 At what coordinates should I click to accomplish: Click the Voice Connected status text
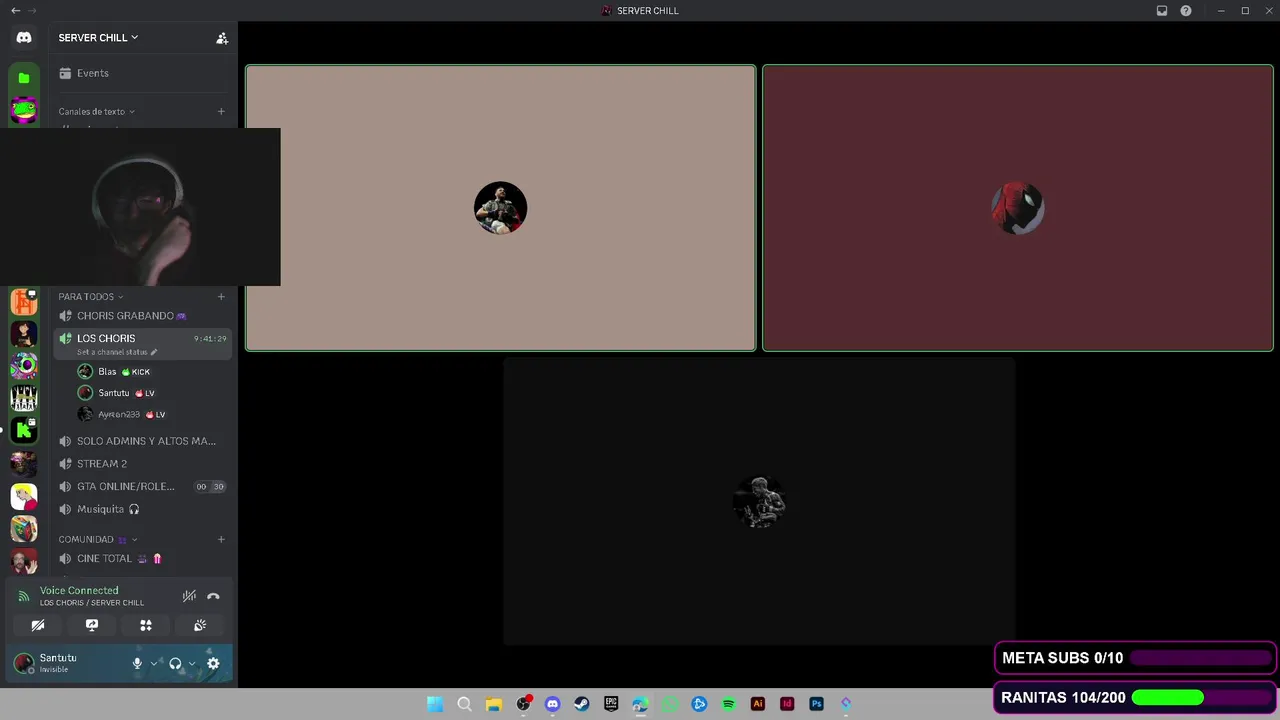(79, 591)
